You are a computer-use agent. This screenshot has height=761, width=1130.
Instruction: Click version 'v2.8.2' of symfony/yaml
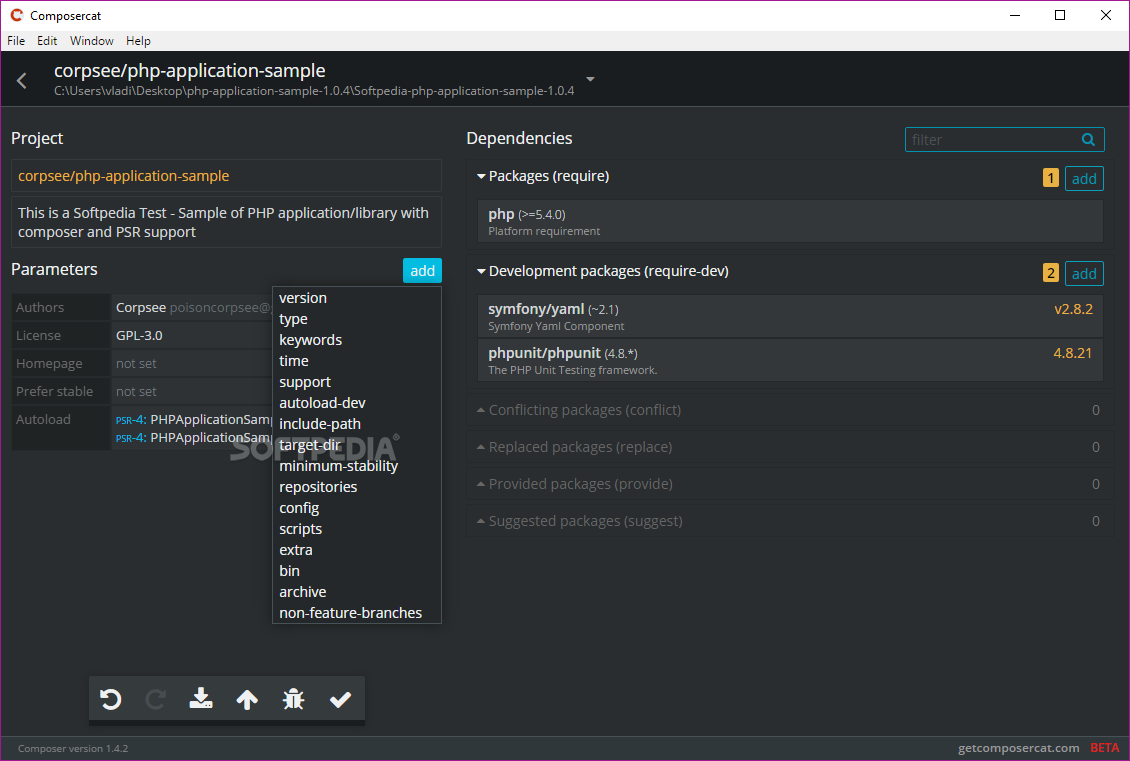tap(1073, 309)
